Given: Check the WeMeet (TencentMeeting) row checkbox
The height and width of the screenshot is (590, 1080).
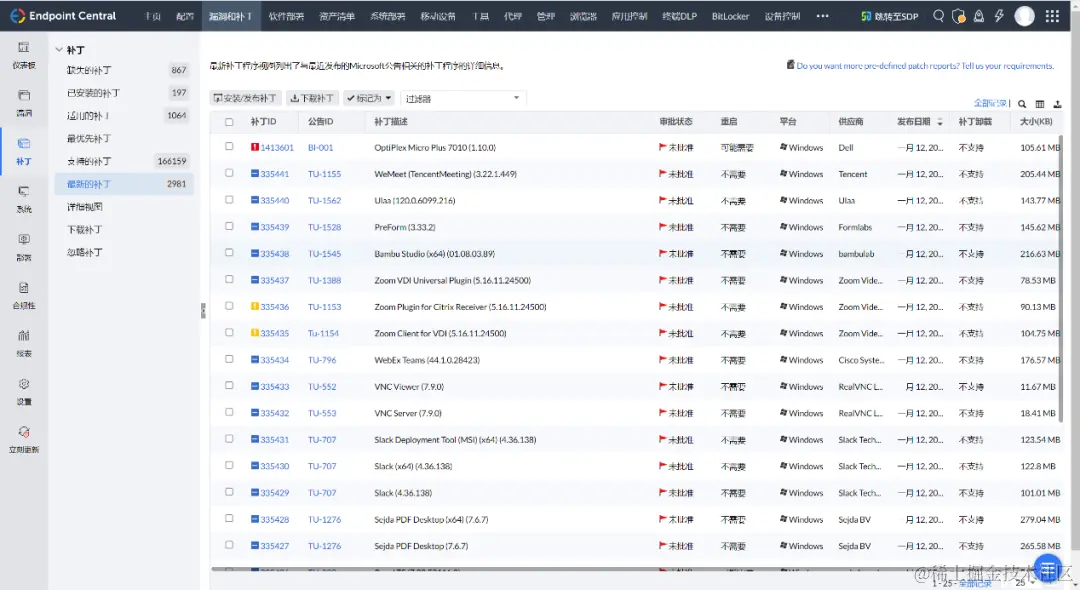Looking at the screenshot, I should point(229,173).
